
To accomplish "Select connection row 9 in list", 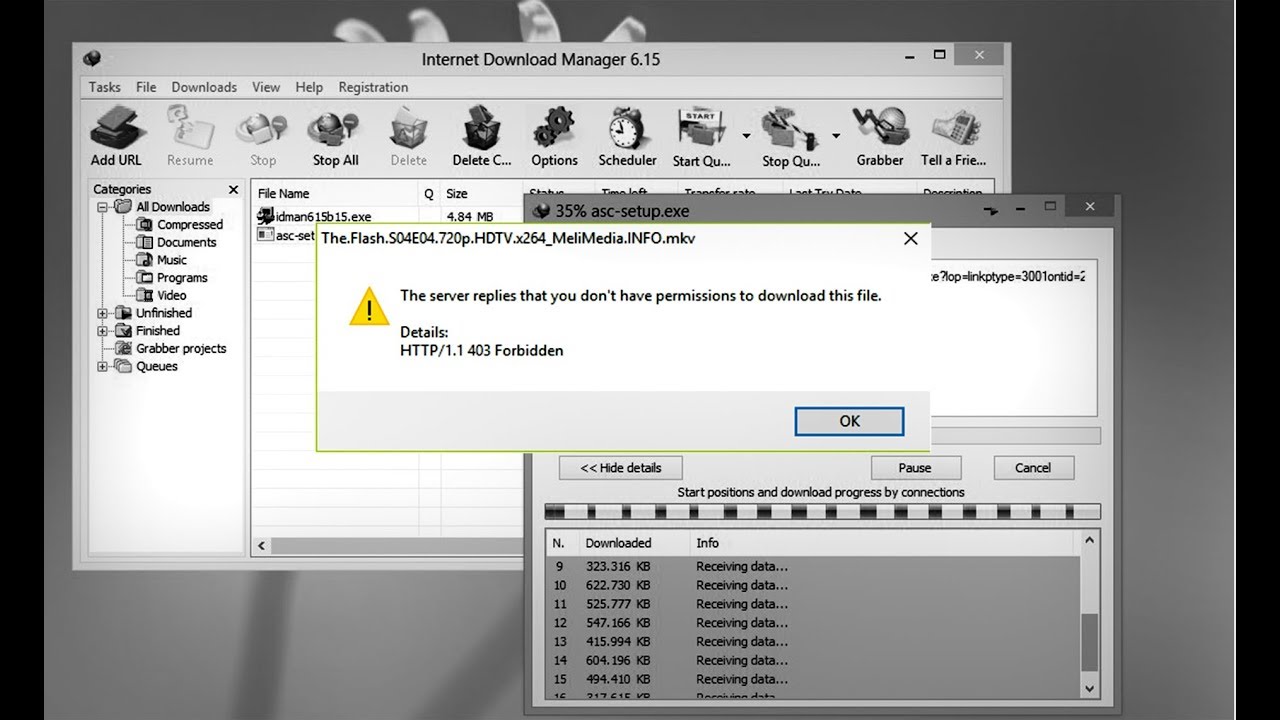I will (x=813, y=566).
